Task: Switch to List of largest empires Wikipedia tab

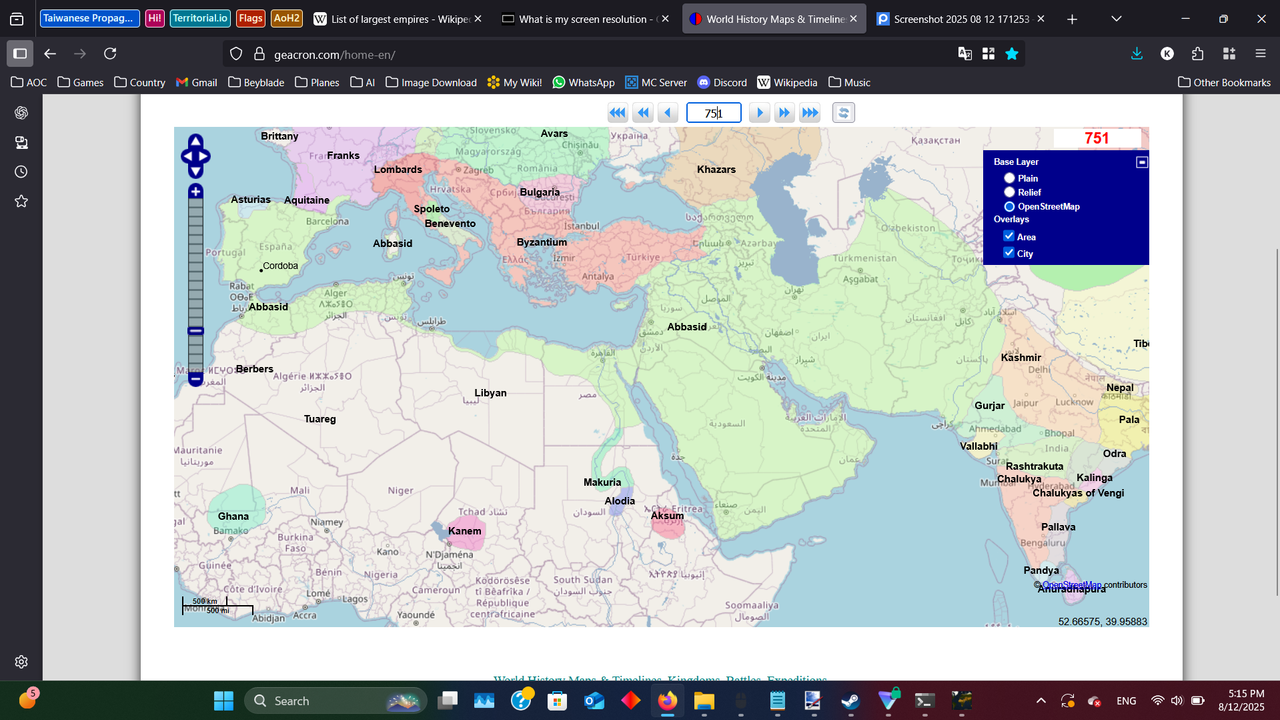Action: (x=397, y=19)
